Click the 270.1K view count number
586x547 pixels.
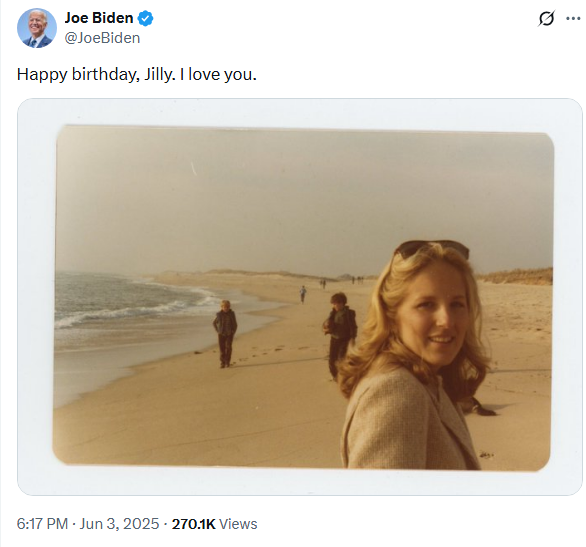pos(193,524)
